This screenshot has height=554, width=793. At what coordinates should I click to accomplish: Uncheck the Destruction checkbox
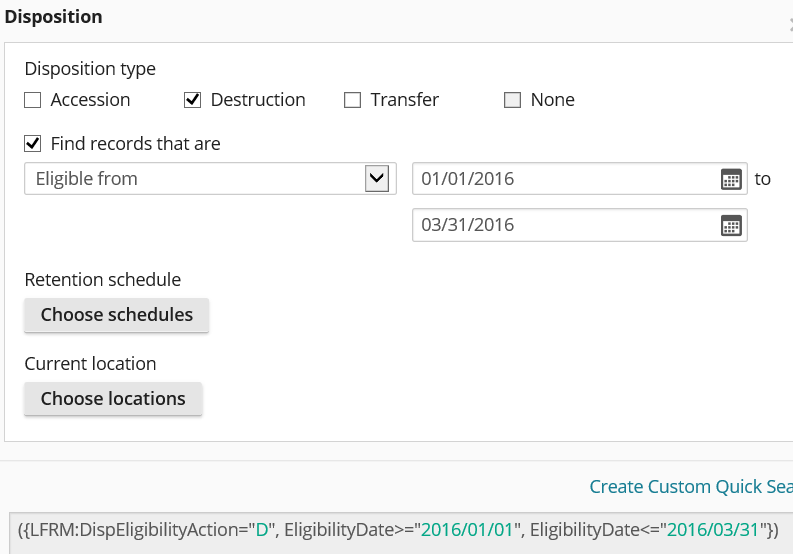[192, 100]
